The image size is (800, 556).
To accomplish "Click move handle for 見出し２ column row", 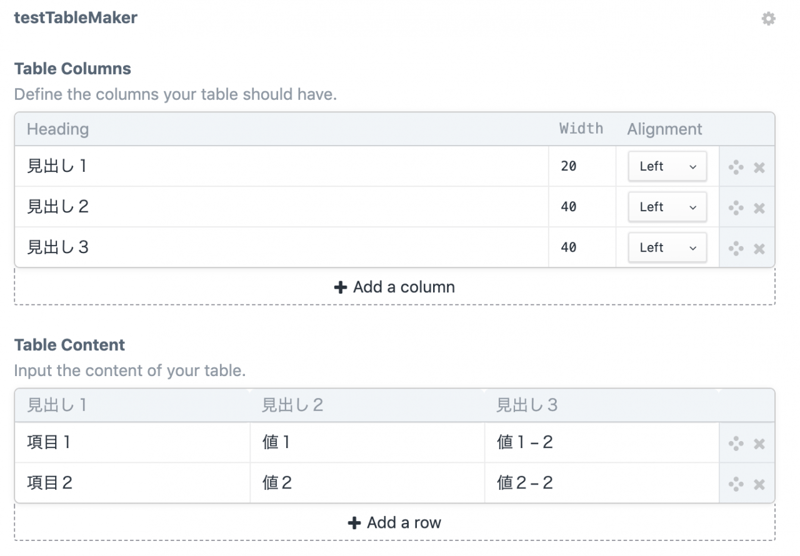I will tap(736, 207).
